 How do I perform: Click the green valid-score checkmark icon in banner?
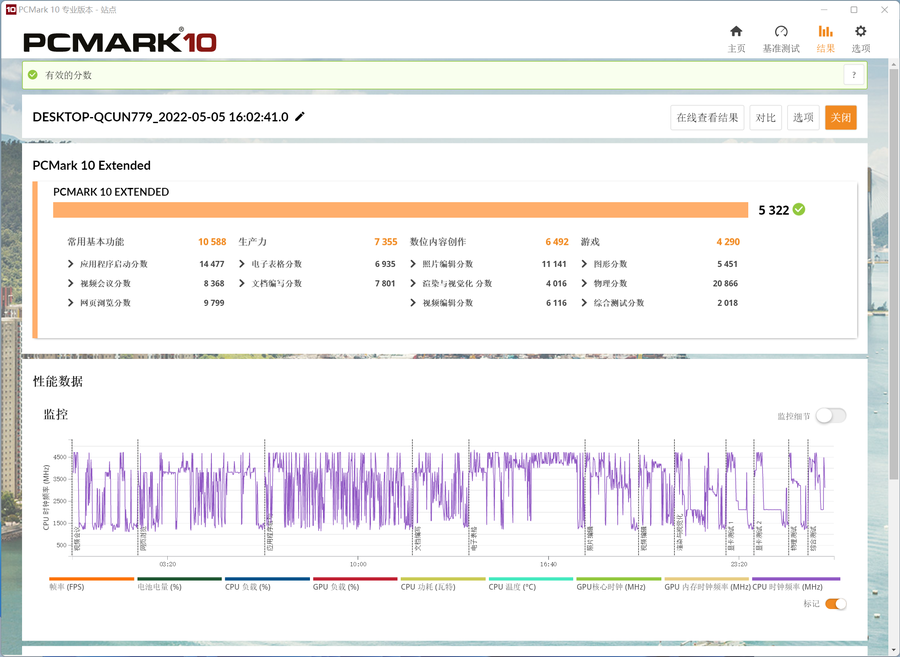tap(33, 75)
